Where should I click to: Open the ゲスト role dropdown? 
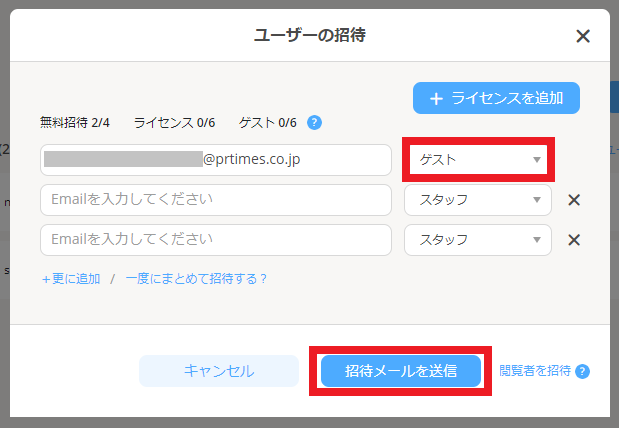point(478,160)
